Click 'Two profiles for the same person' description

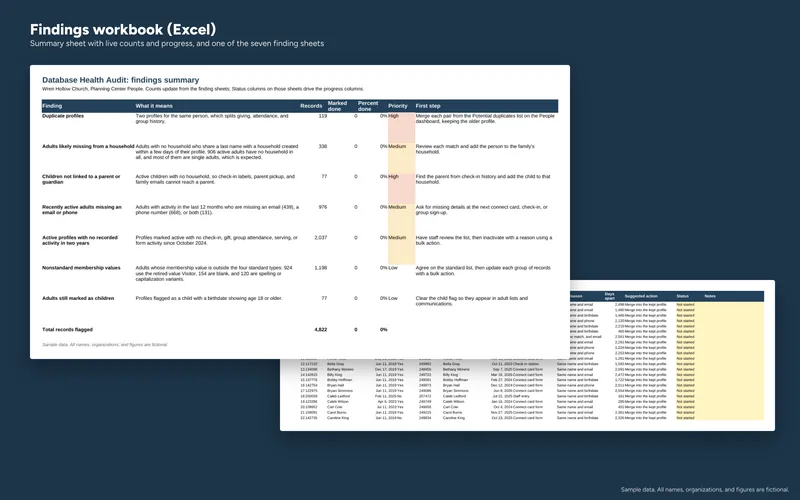tap(212, 119)
